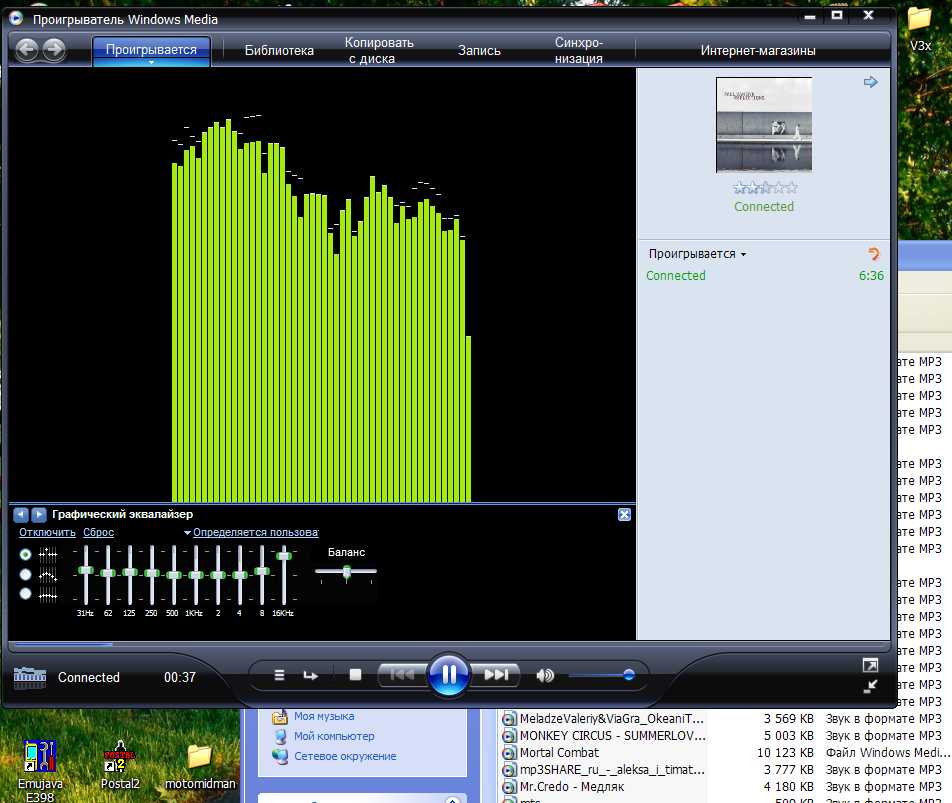The image size is (952, 803).
Task: Open Сетевое окружение in the Explorer sidebar
Action: coord(345,756)
